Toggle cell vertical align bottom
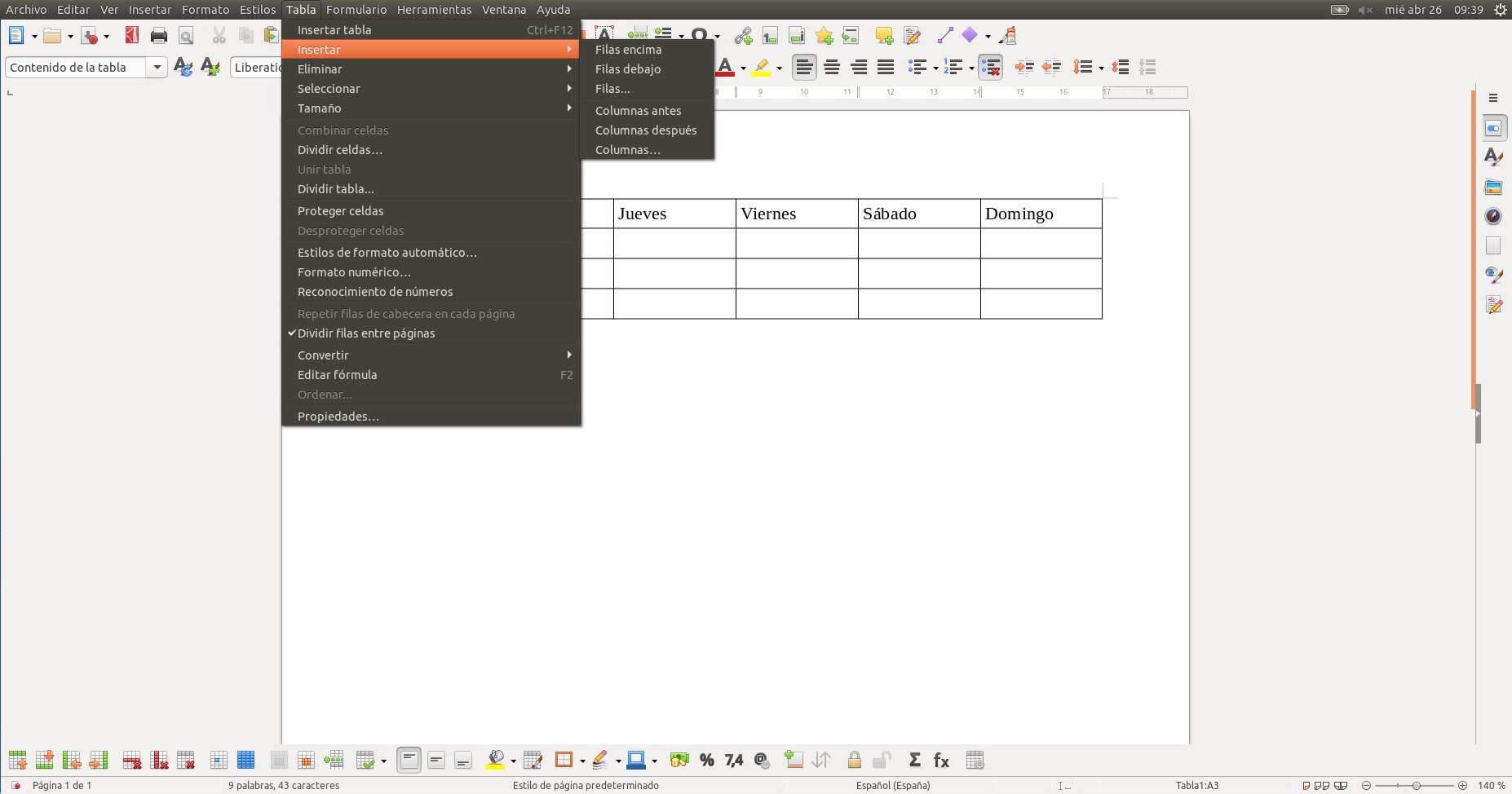 [463, 761]
